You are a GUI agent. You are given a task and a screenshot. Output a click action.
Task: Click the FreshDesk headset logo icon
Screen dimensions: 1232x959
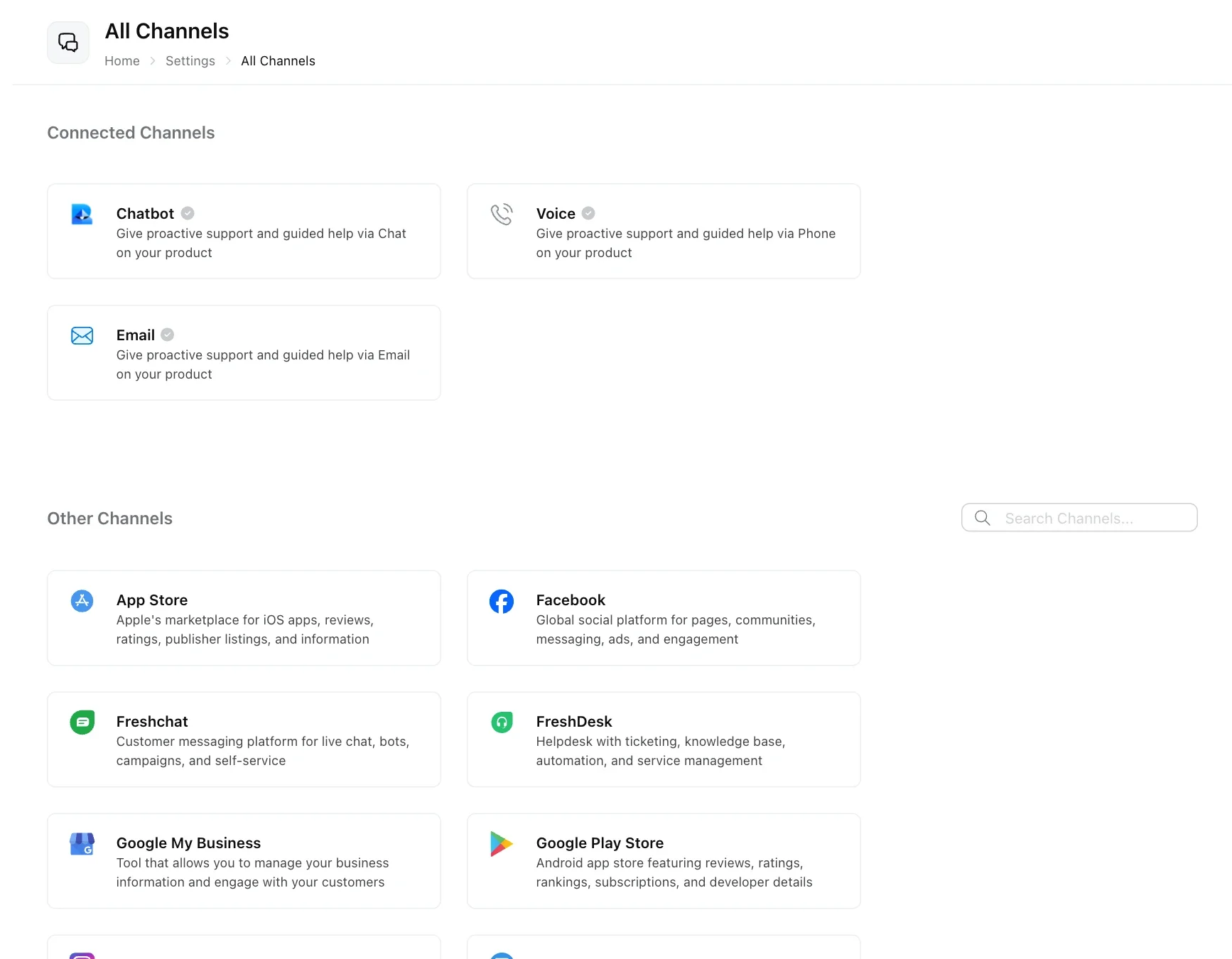point(502,722)
